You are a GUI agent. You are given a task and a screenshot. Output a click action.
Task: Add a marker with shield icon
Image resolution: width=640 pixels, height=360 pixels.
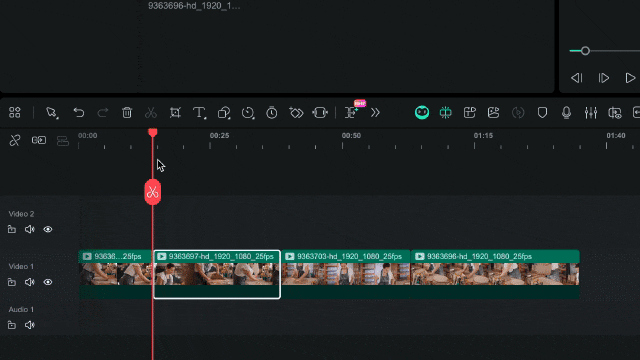tap(542, 112)
